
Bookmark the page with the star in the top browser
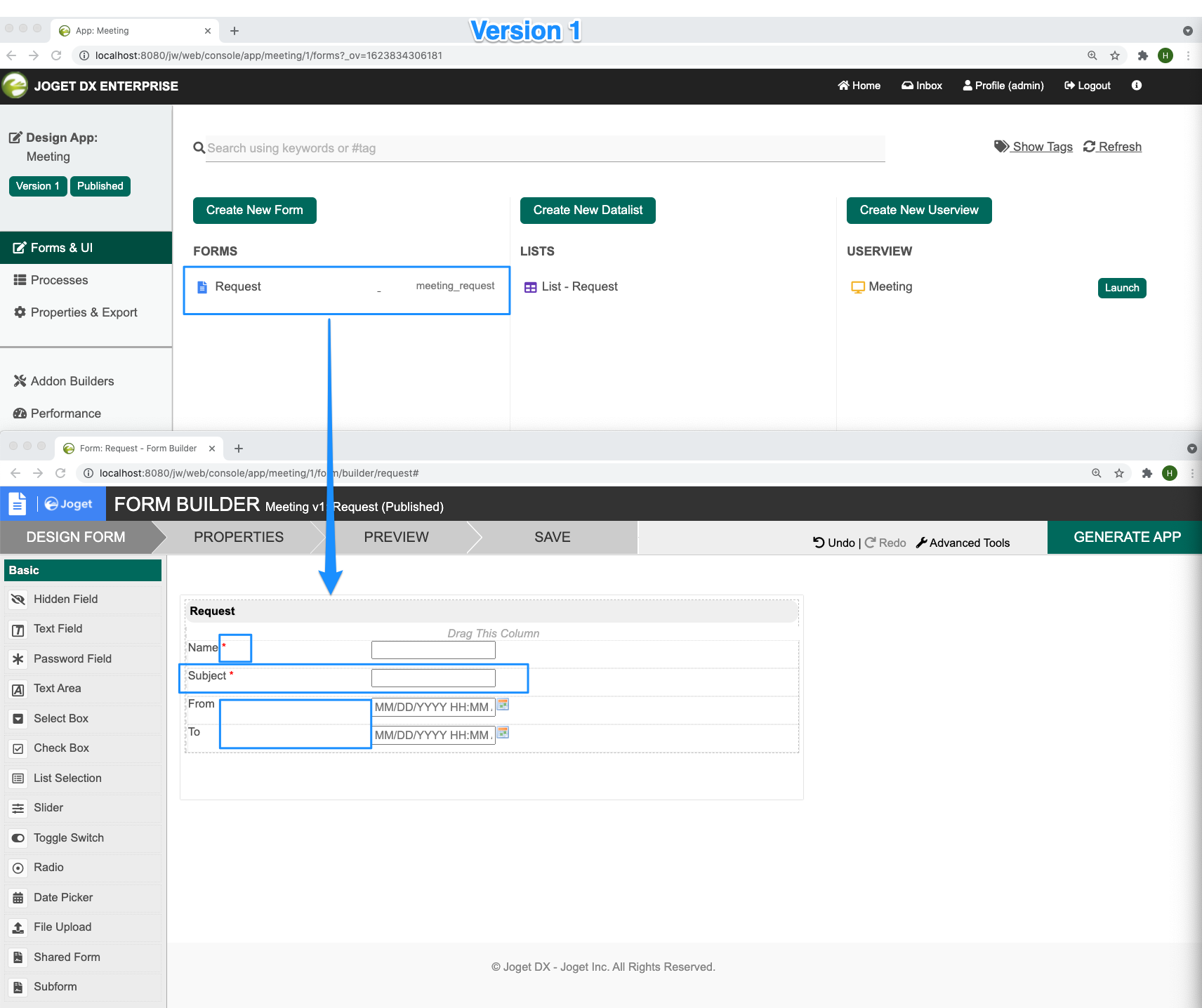point(1115,55)
